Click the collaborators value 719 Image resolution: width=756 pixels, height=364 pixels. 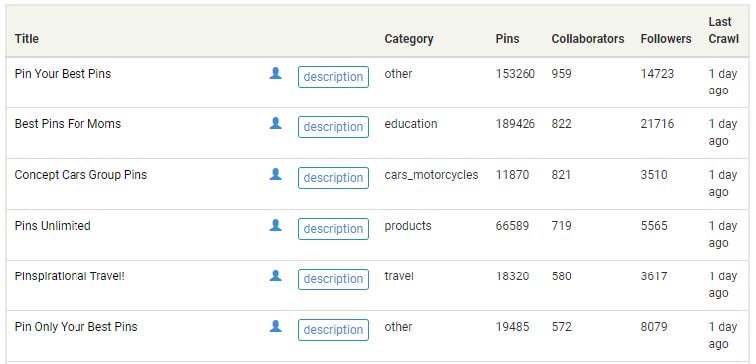coord(562,226)
